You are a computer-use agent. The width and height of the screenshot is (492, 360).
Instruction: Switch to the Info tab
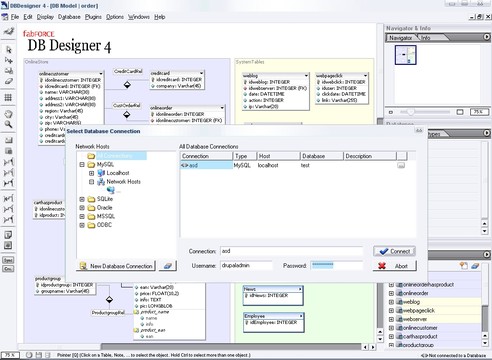426,38
